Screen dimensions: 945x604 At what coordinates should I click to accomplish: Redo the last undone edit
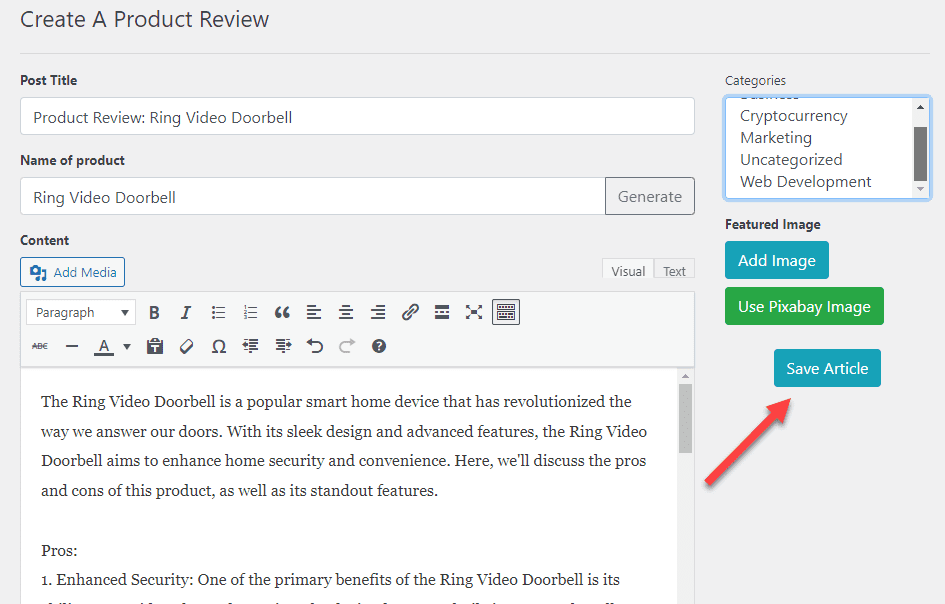click(347, 346)
